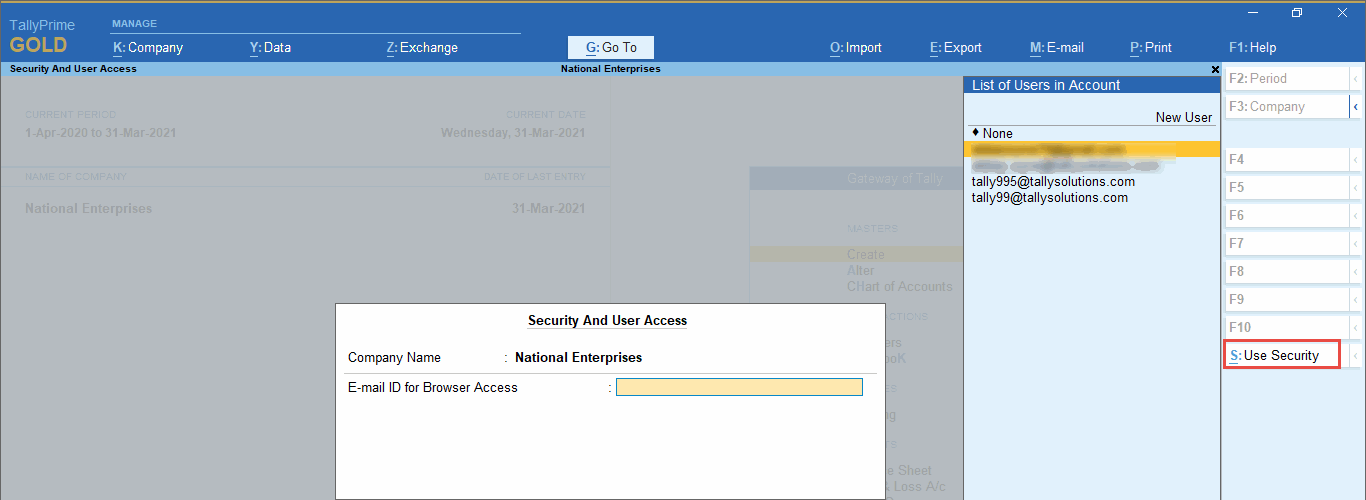Restore the TallyPrime window
This screenshot has width=1366, height=500.
pos(1297,13)
